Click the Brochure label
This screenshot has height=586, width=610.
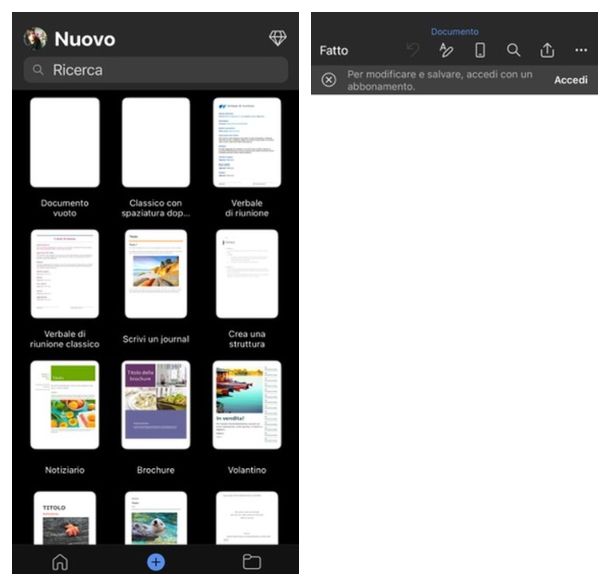click(156, 470)
